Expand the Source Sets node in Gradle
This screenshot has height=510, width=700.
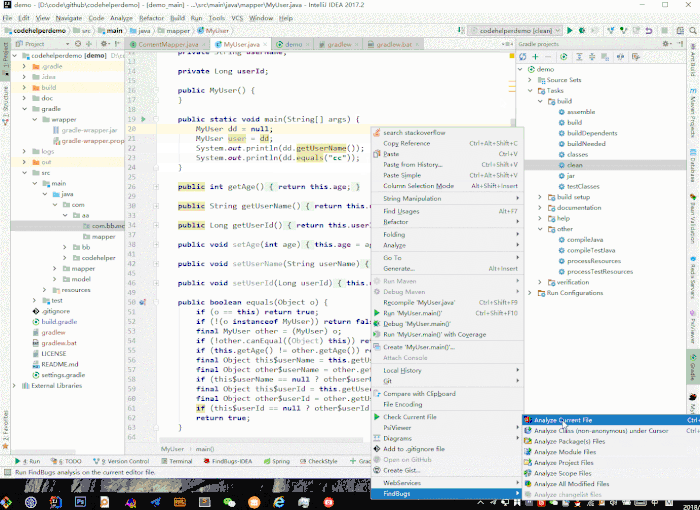531,80
